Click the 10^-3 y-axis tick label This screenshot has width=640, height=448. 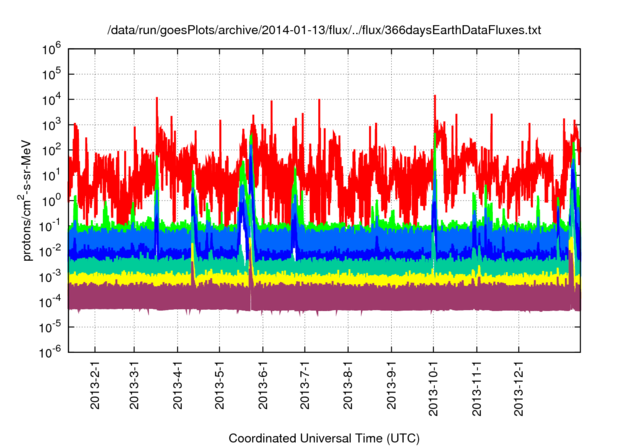click(50, 277)
